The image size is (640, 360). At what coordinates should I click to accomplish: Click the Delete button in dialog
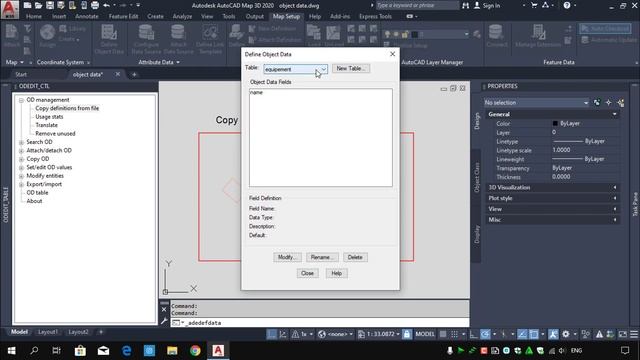coord(355,257)
